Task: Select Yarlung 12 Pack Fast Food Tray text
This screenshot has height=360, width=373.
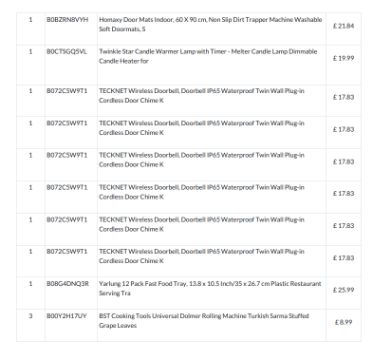Action: click(210, 289)
